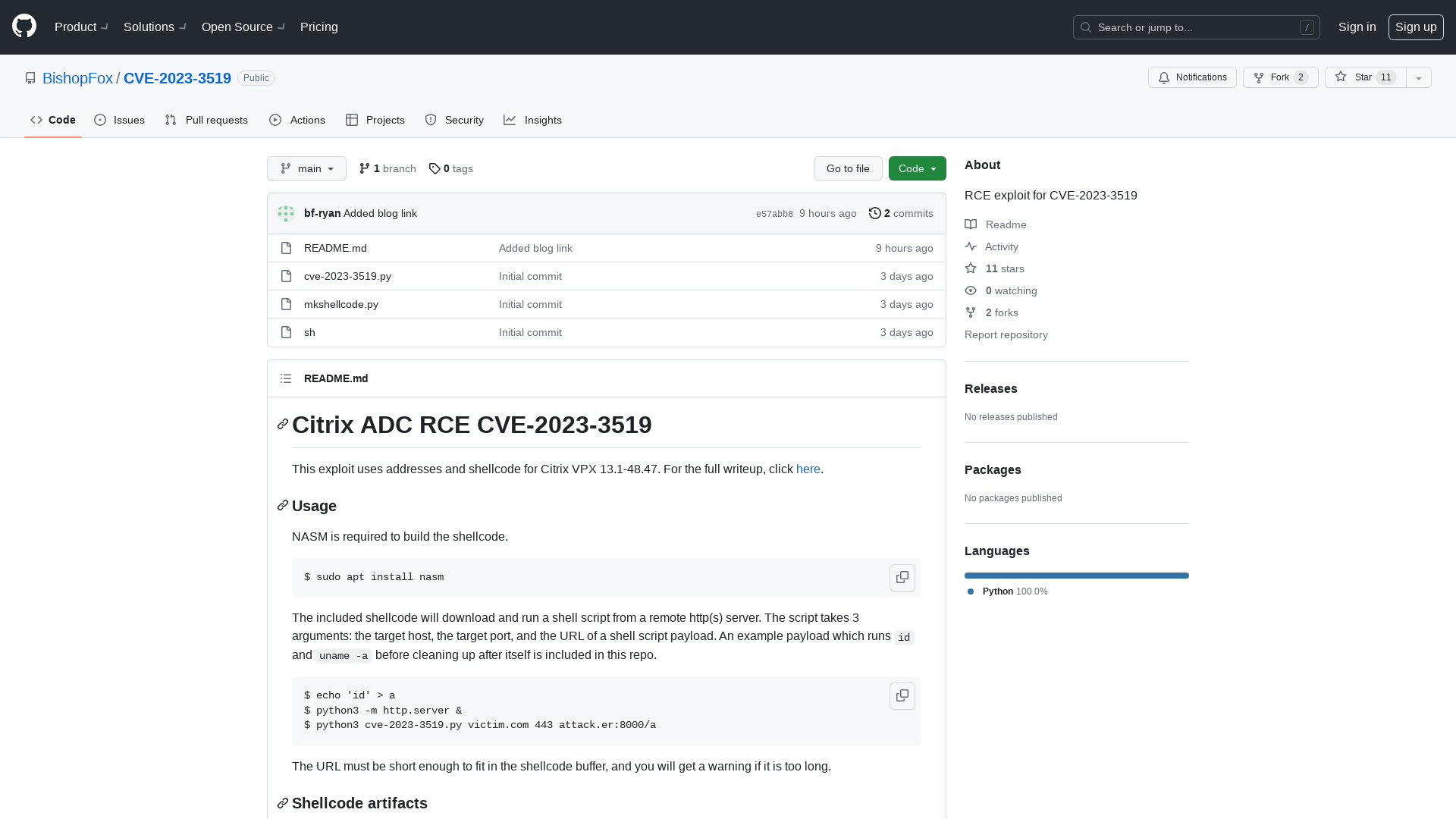Open the BishopFox owner link
Image resolution: width=1456 pixels, height=819 pixels.
click(77, 78)
